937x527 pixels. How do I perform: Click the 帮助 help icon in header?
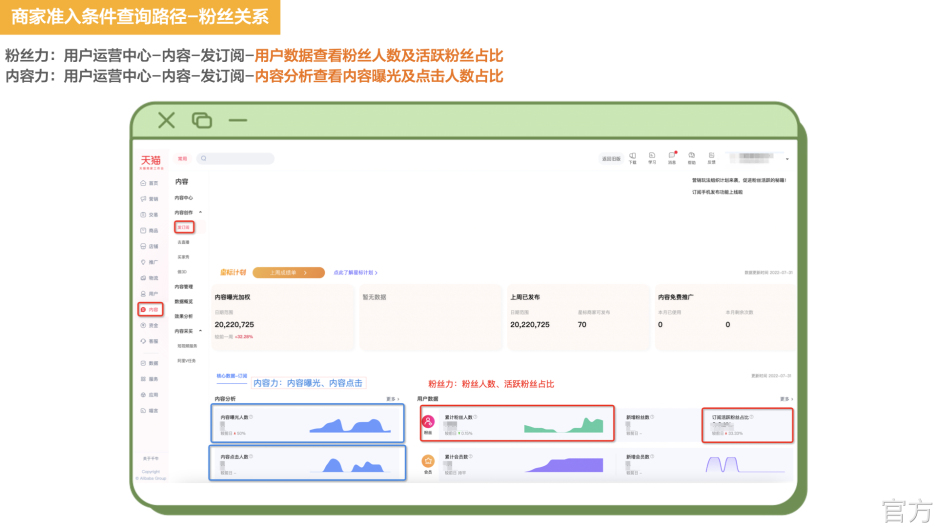pyautogui.click(x=691, y=157)
